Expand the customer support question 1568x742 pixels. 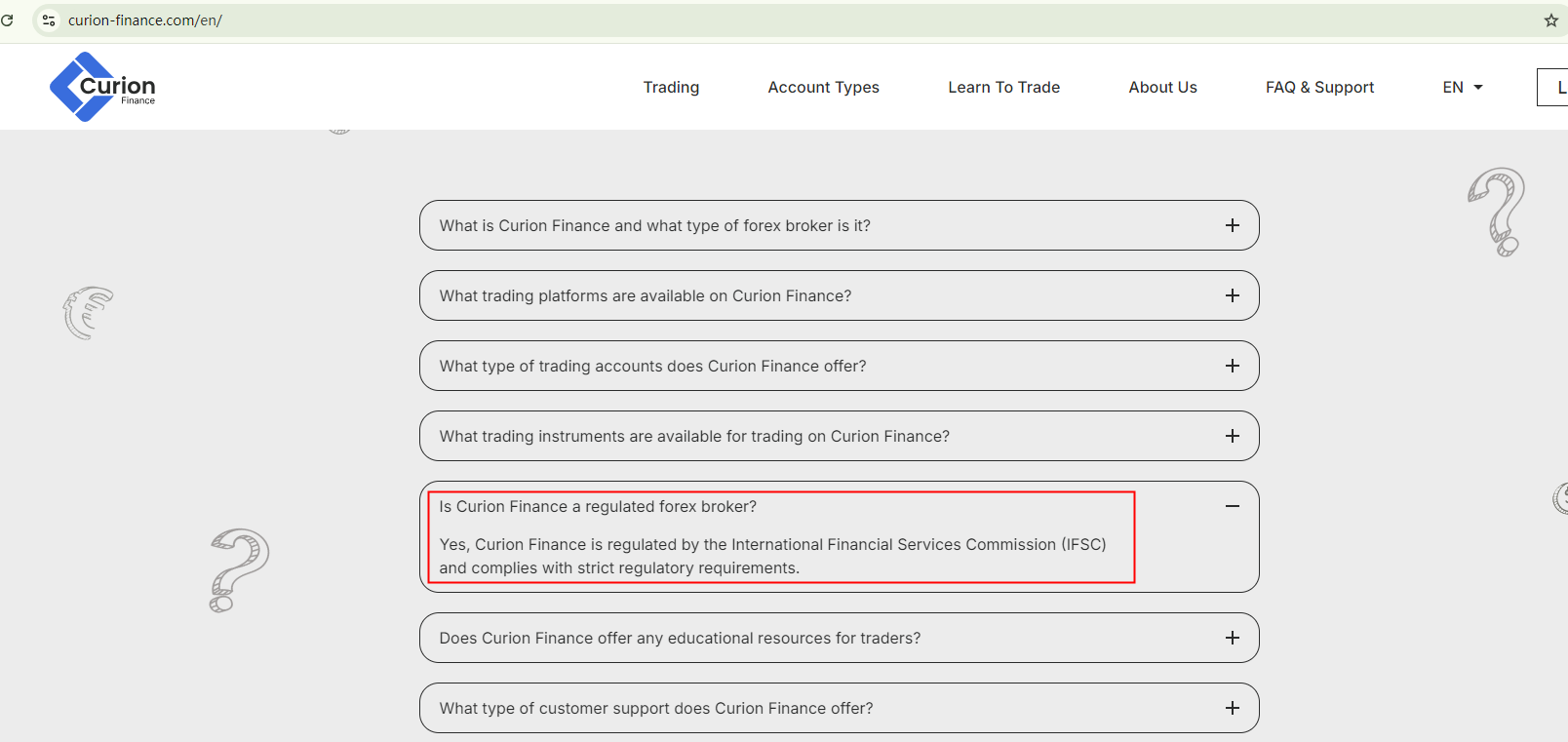coord(655,708)
